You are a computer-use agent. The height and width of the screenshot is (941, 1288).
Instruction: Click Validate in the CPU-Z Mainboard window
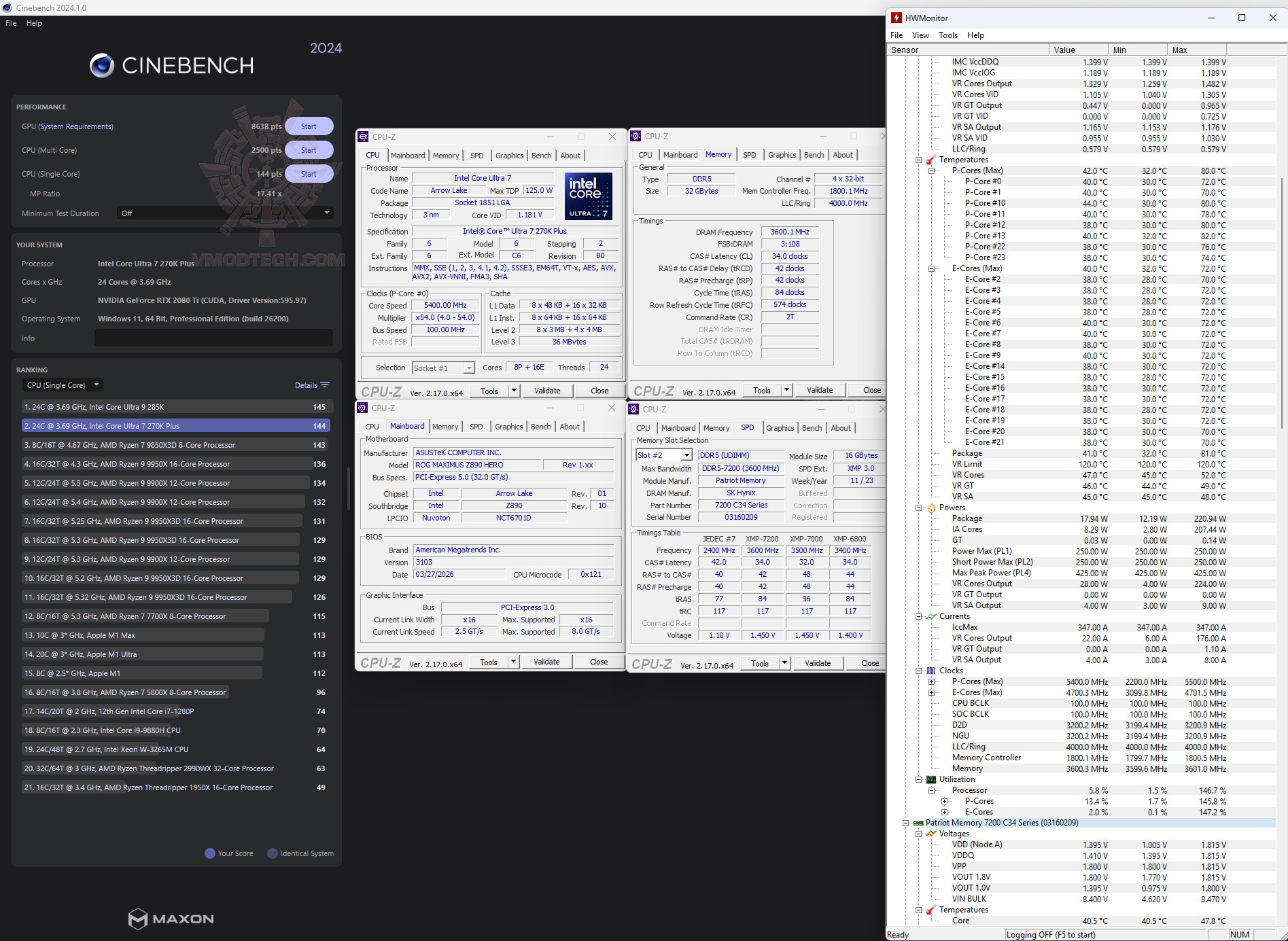click(x=547, y=662)
